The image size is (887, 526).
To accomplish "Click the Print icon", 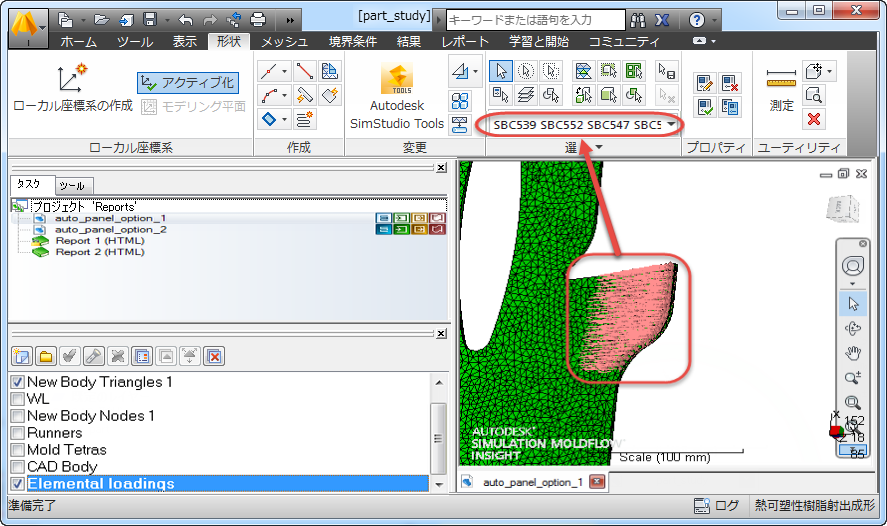I will [258, 20].
